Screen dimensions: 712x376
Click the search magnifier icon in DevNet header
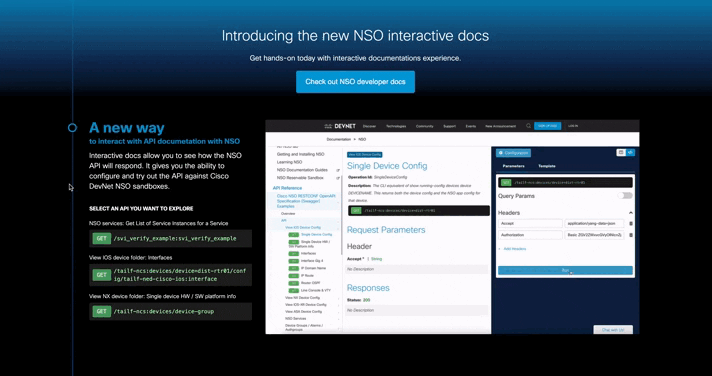(529, 126)
